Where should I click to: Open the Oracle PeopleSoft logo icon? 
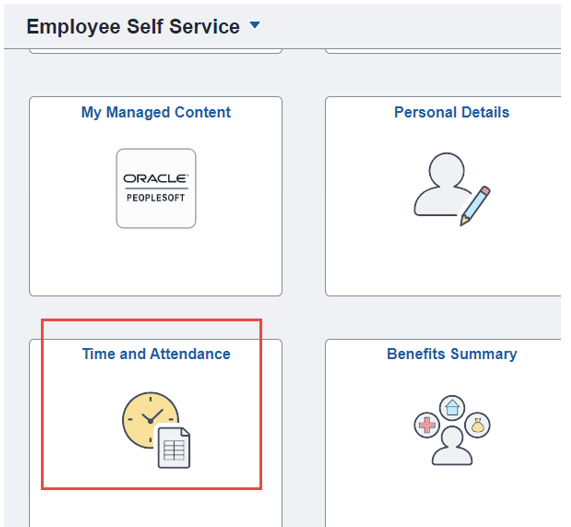[156, 188]
